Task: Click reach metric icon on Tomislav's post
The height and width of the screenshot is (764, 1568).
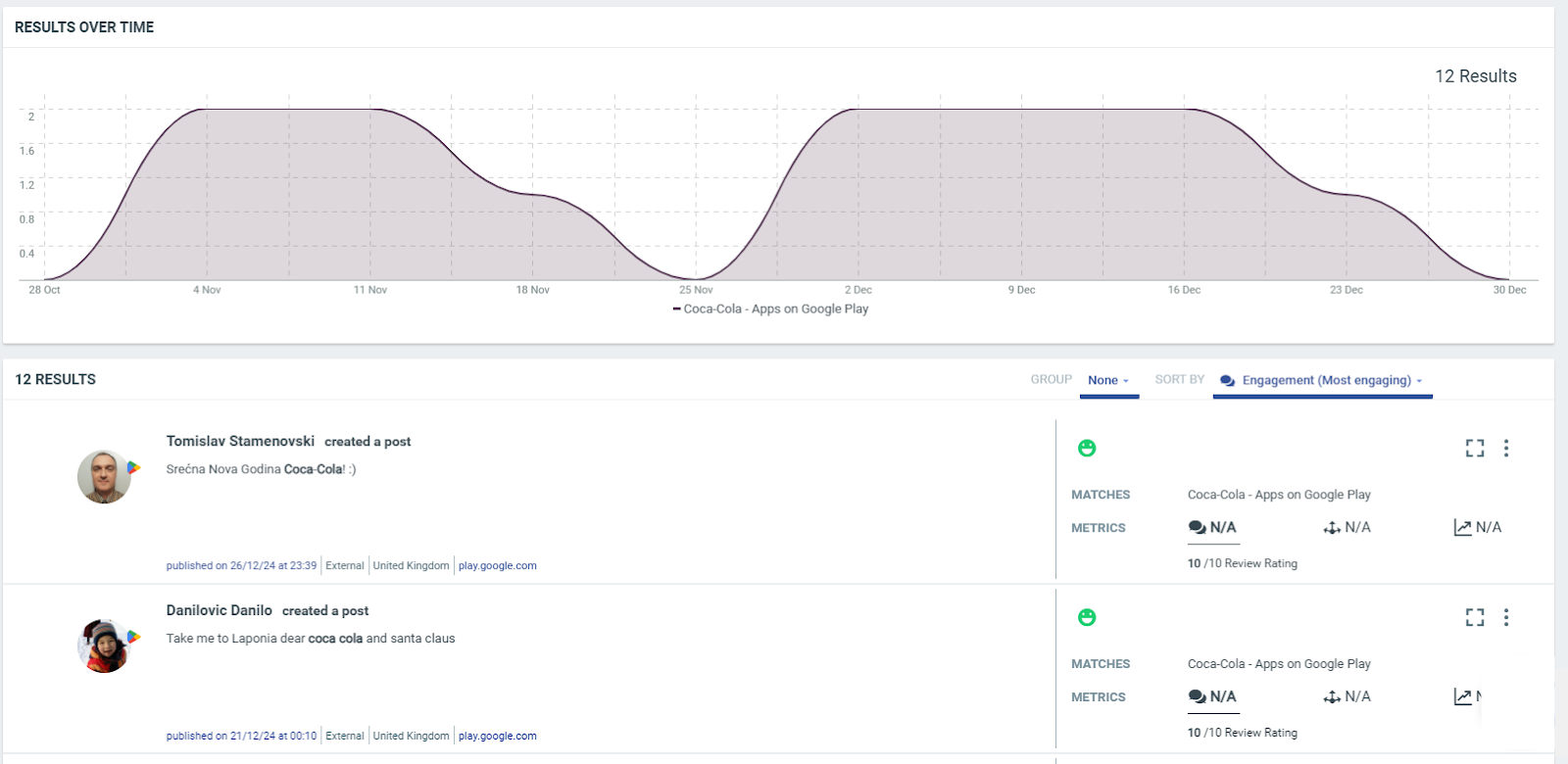Action: 1332,528
